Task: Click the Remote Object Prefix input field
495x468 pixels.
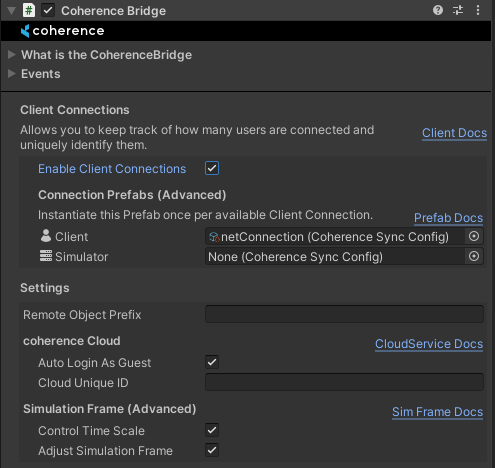Action: point(344,314)
